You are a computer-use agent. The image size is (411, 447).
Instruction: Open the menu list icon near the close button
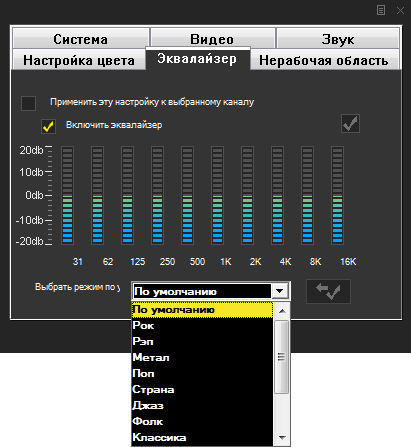pos(381,10)
